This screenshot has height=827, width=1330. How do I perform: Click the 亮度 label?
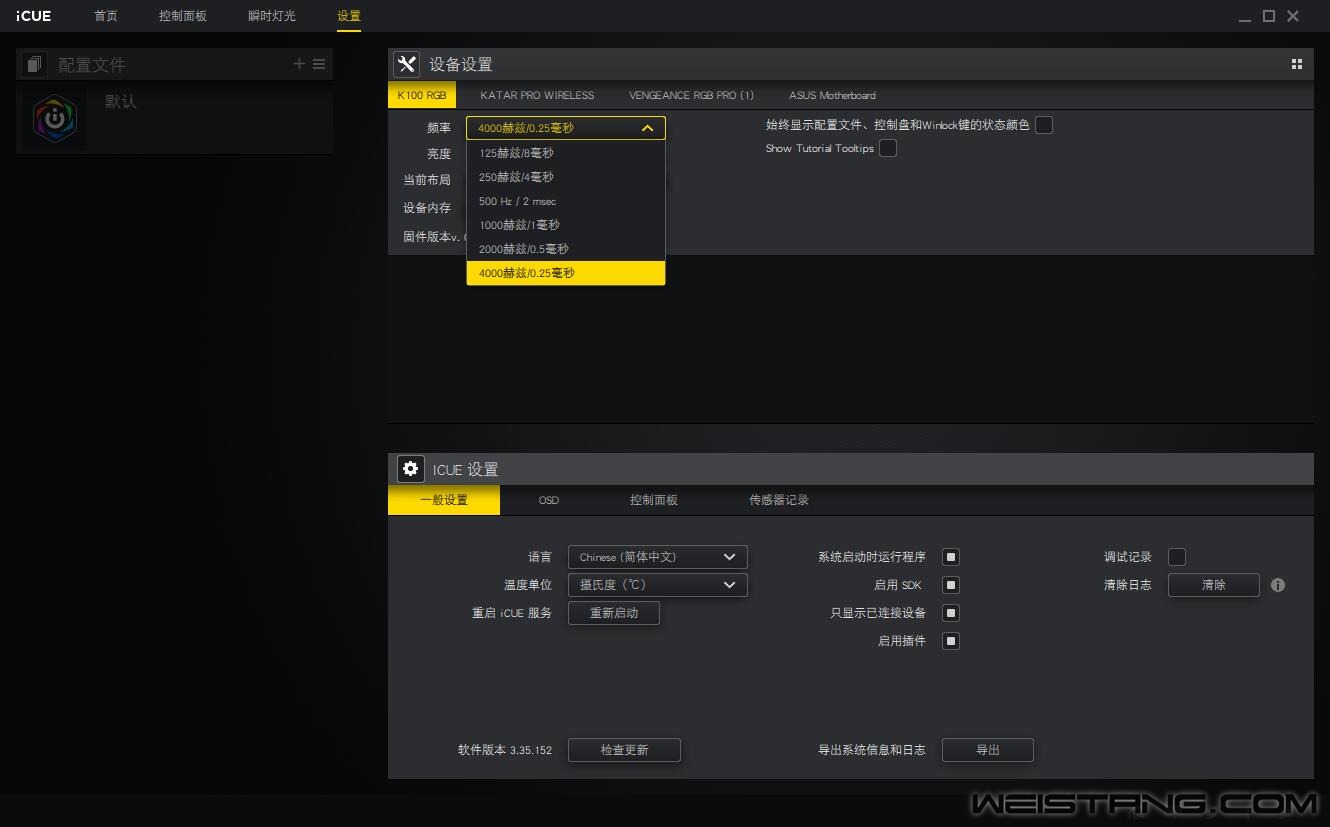click(439, 154)
